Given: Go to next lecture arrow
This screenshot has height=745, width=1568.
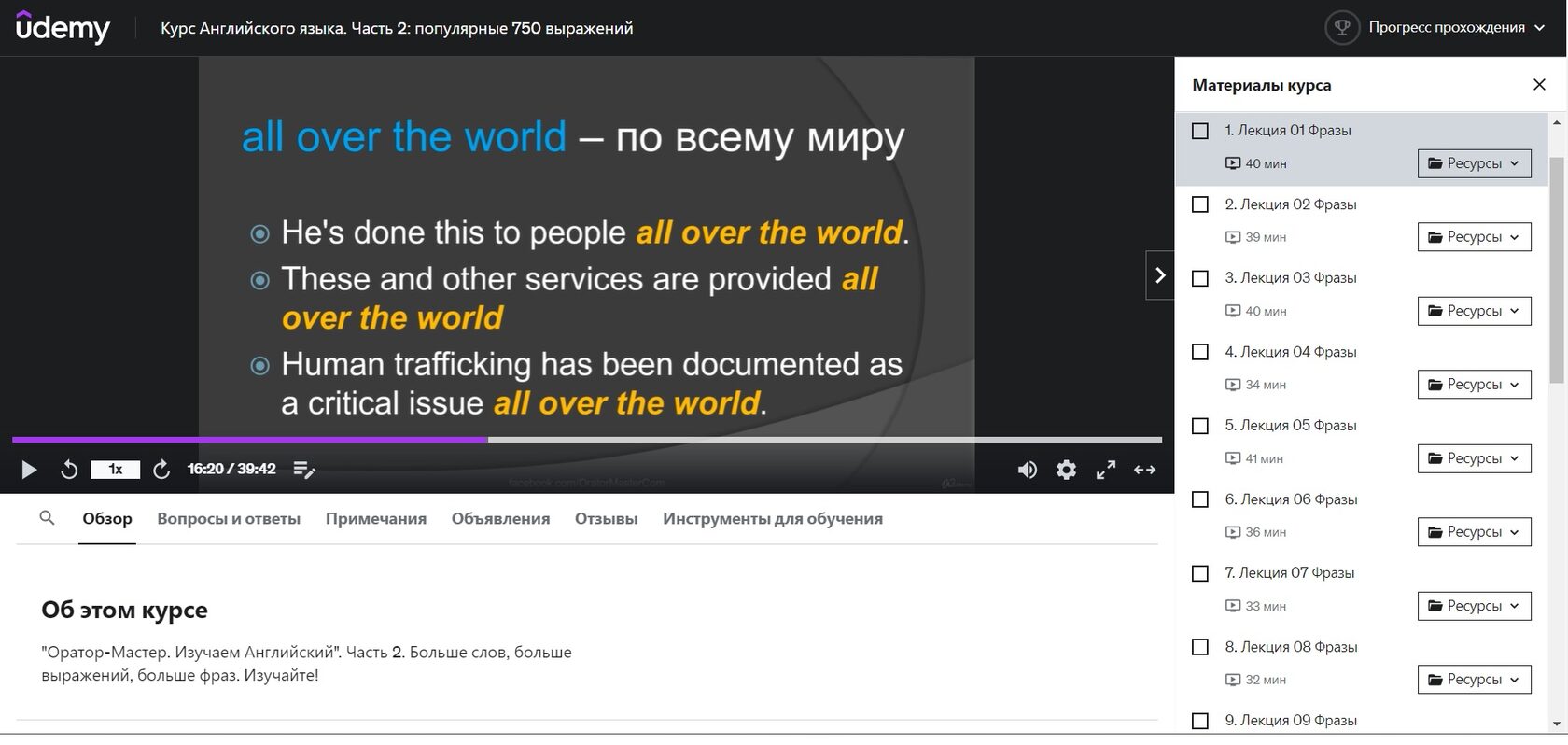Looking at the screenshot, I should click(x=1160, y=275).
